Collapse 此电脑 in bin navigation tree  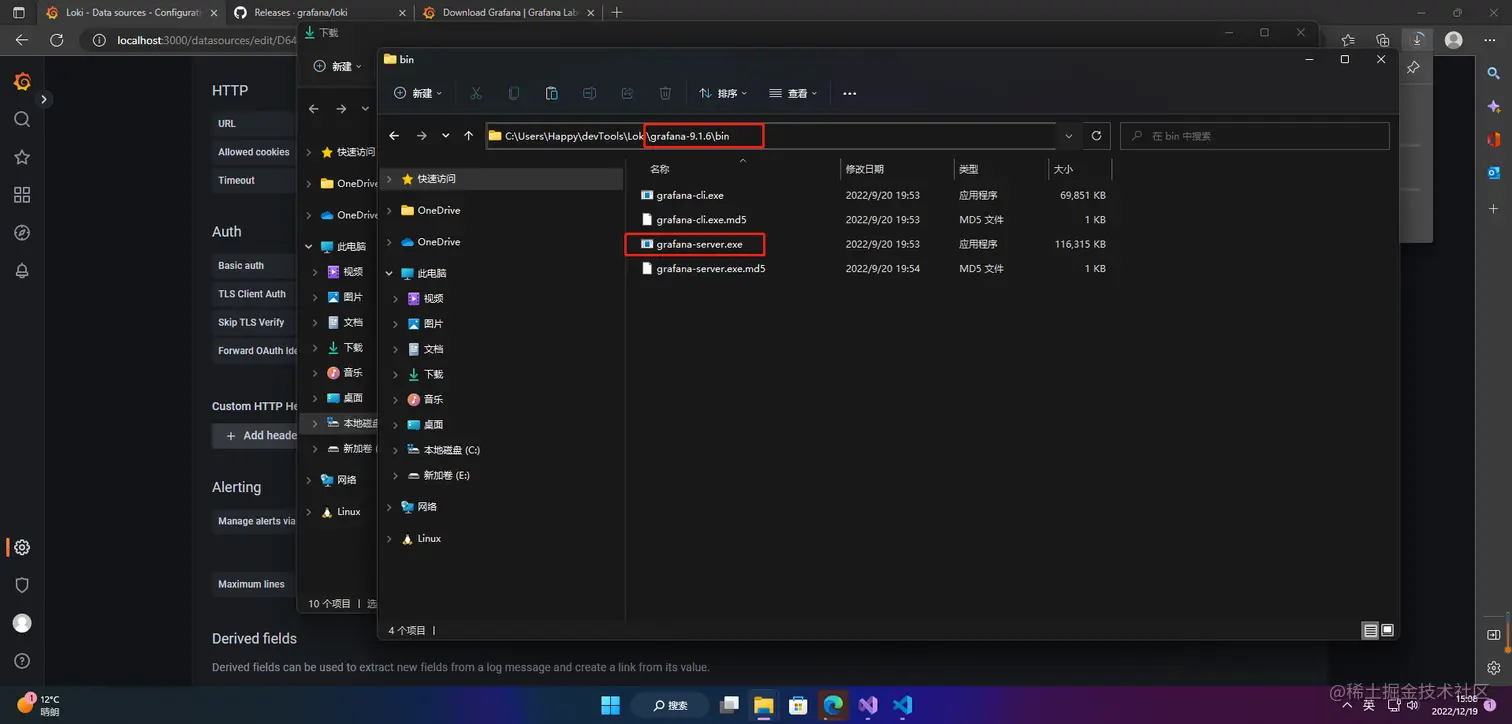point(389,273)
